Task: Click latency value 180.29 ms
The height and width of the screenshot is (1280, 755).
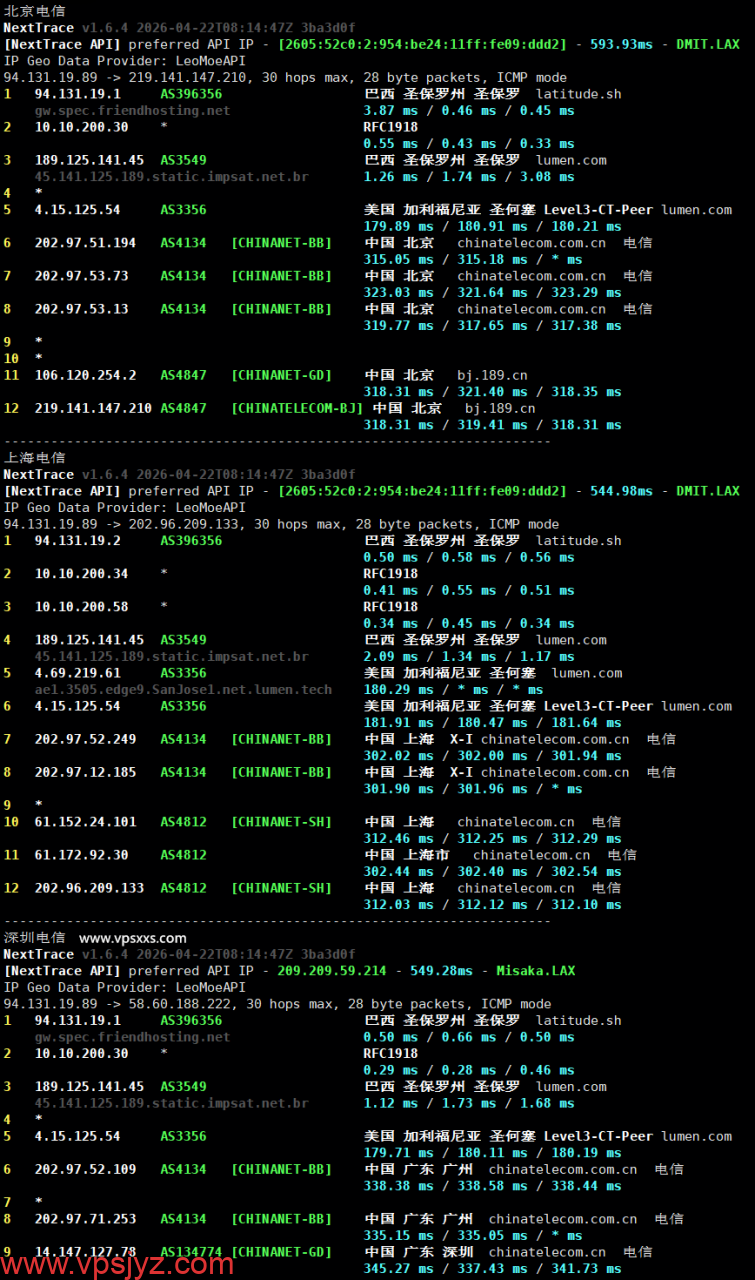Action: pos(398,690)
